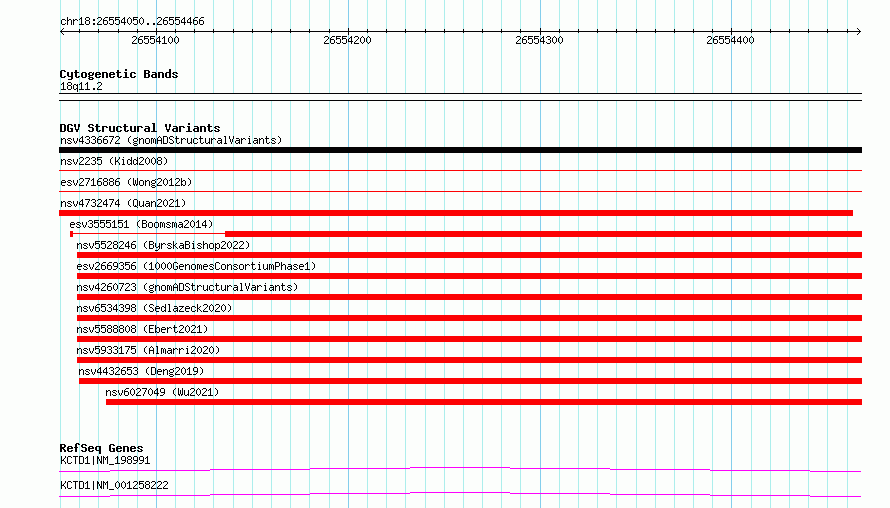
Task: Click the red bar under nsv6027049 (Wu2021)
Action: [484, 402]
